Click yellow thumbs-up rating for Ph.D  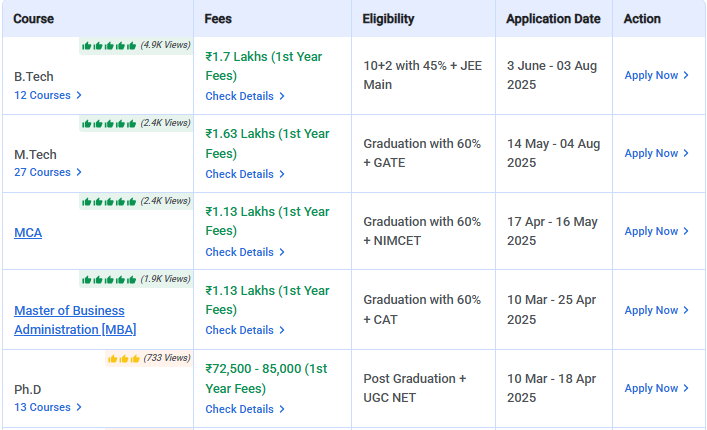[x=122, y=358]
